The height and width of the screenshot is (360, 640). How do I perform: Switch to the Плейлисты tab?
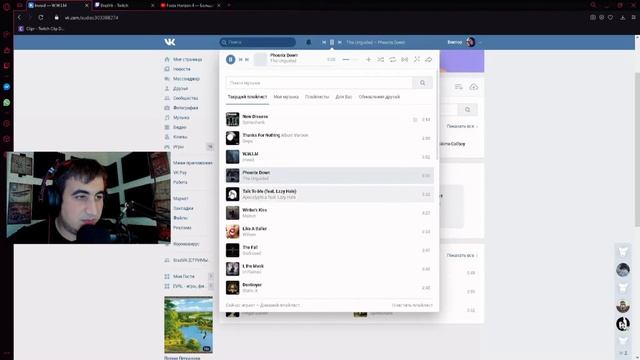[317, 97]
